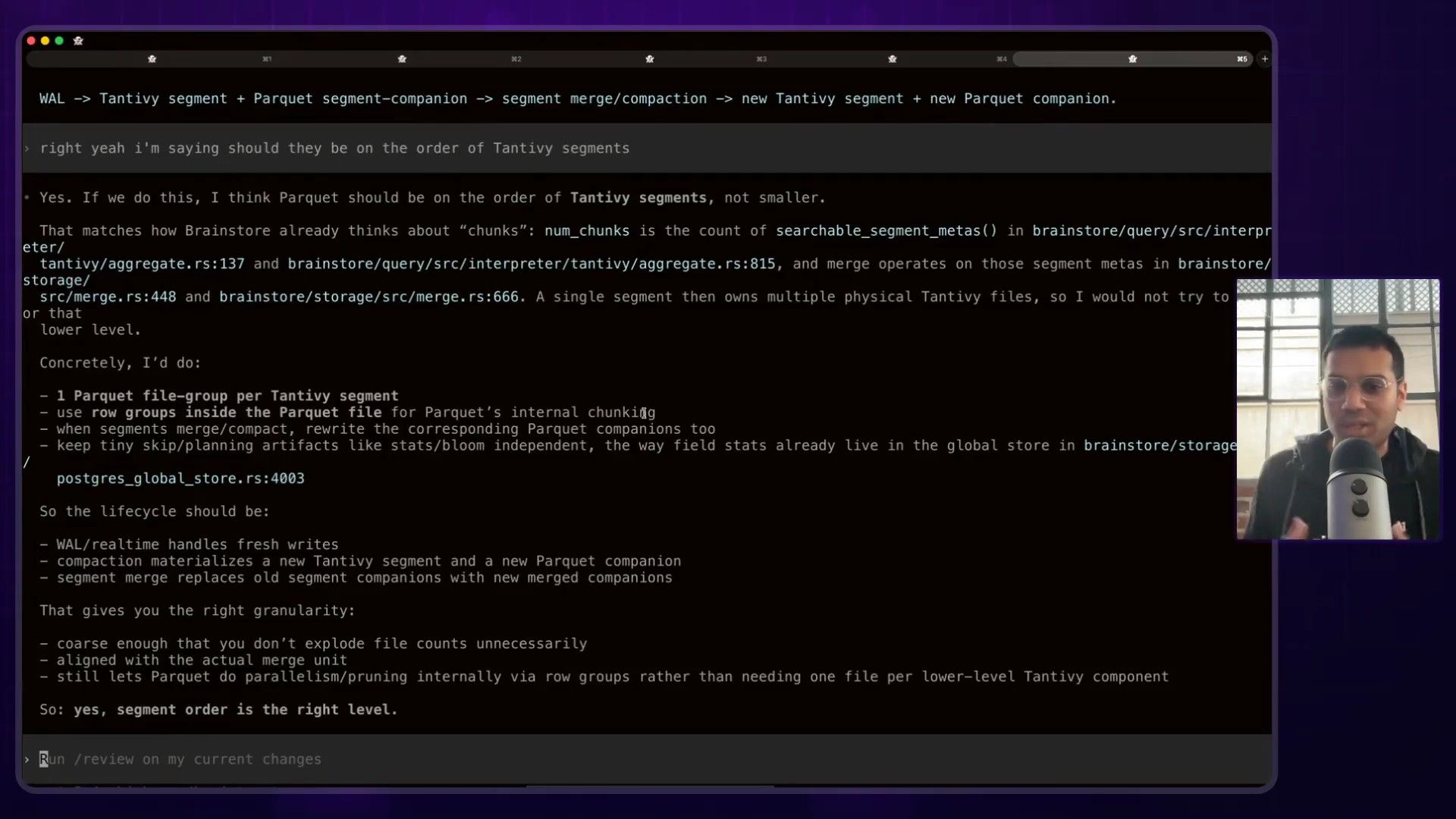Focus the prompt reading 'Run /review on my current changes'
Screen dimensions: 1456x819
point(647,759)
